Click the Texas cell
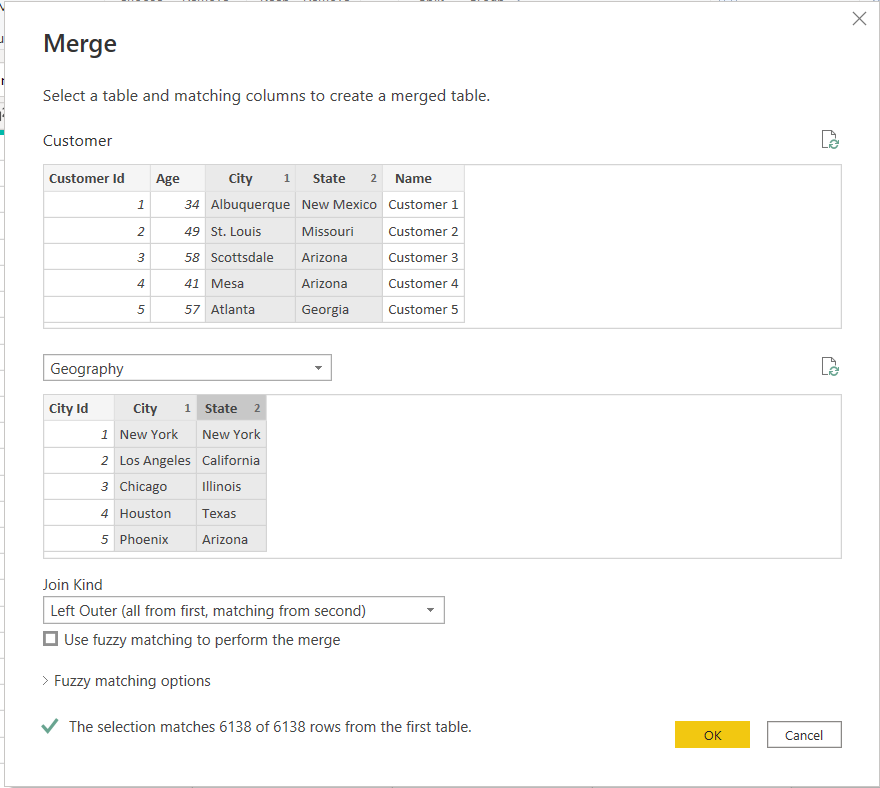The image size is (880, 788). click(231, 513)
